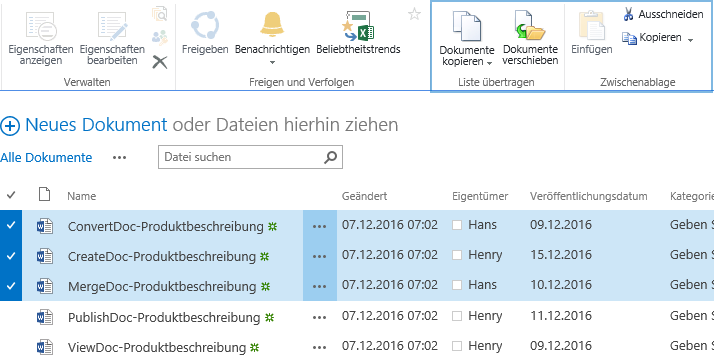
Task: Expand the Benachrichtigen dropdown arrow
Action: (x=272, y=62)
